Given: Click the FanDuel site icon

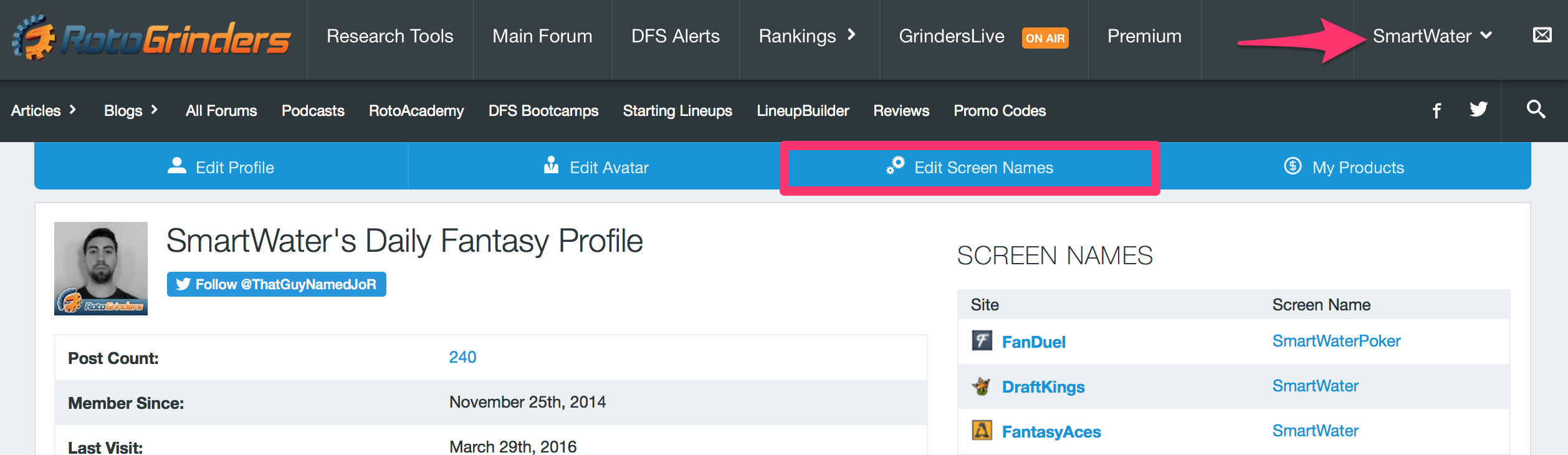Looking at the screenshot, I should coord(982,341).
